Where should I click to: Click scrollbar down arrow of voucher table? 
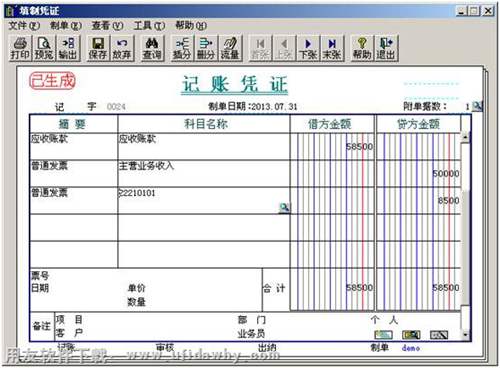tap(465, 334)
